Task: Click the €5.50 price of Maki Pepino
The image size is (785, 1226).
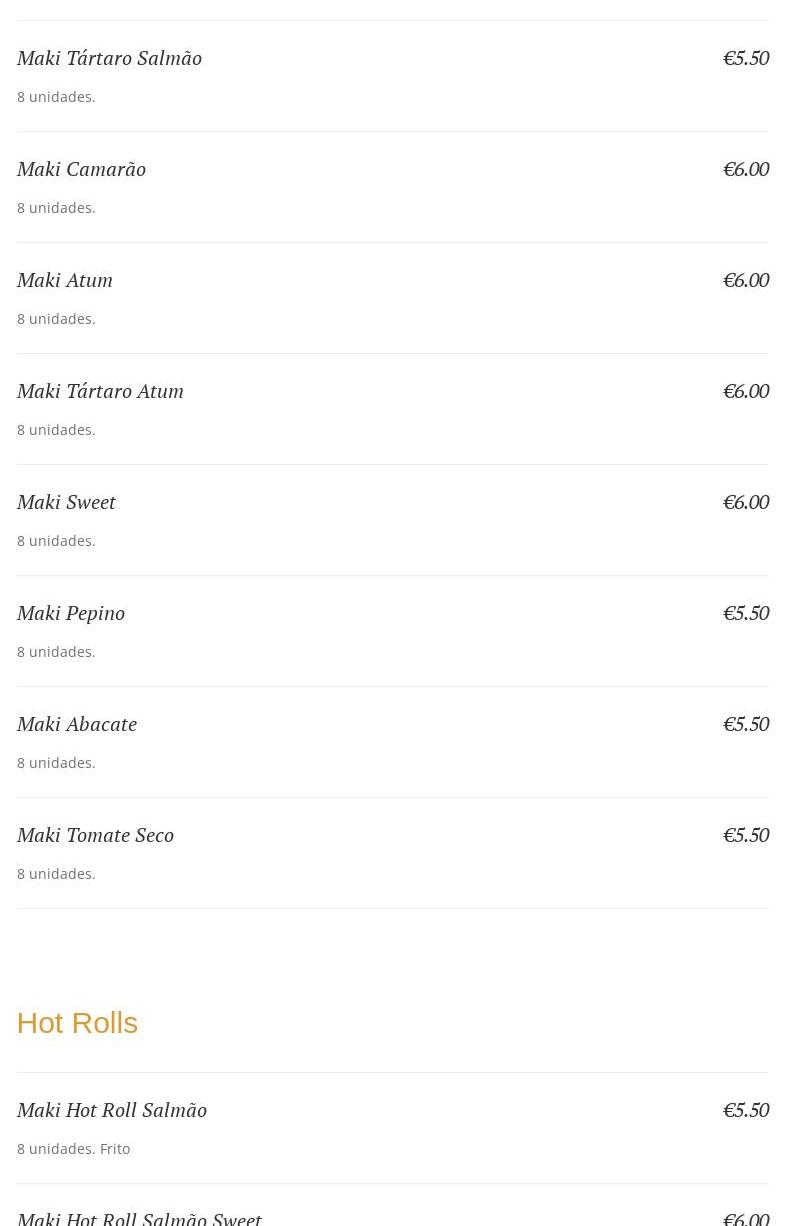Action: pos(746,613)
